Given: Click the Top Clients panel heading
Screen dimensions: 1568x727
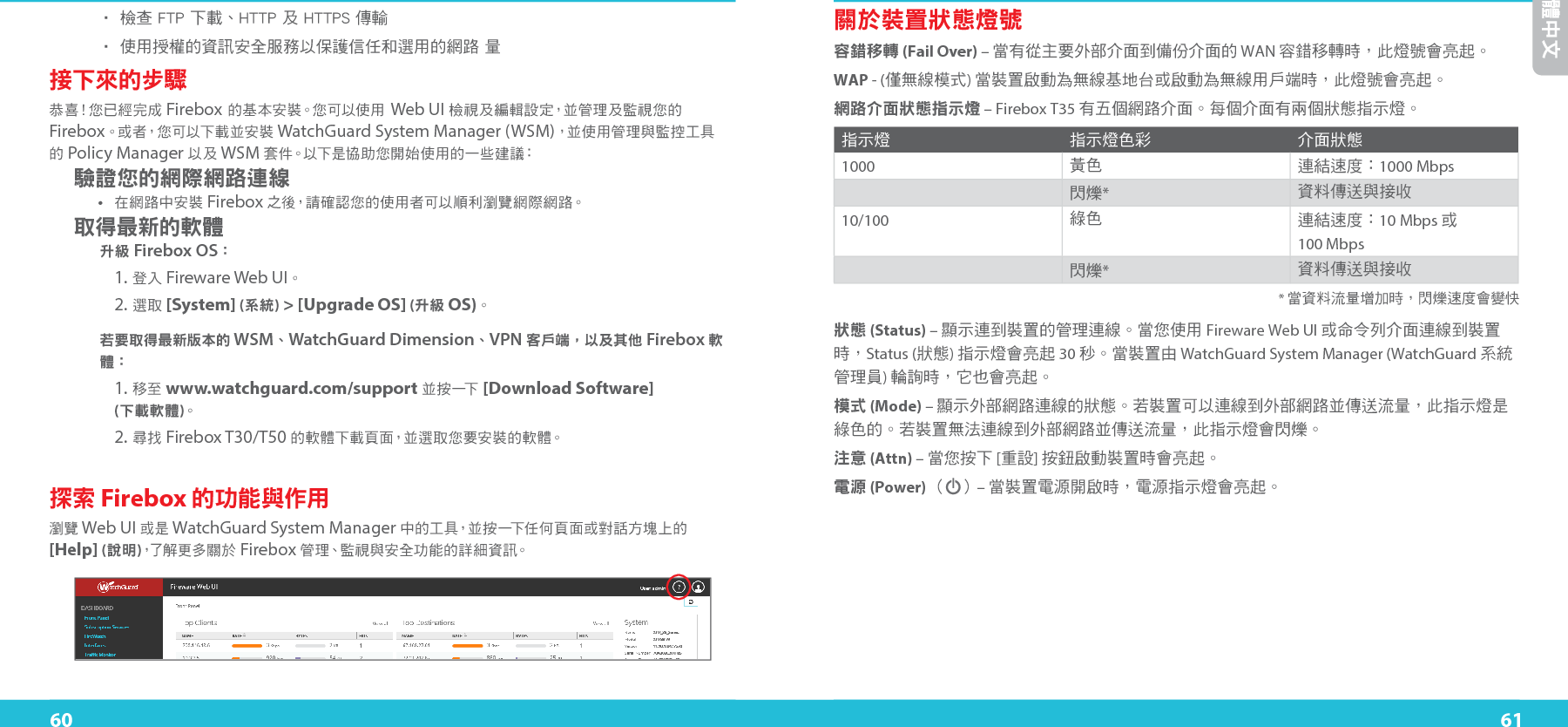Looking at the screenshot, I should (200, 622).
